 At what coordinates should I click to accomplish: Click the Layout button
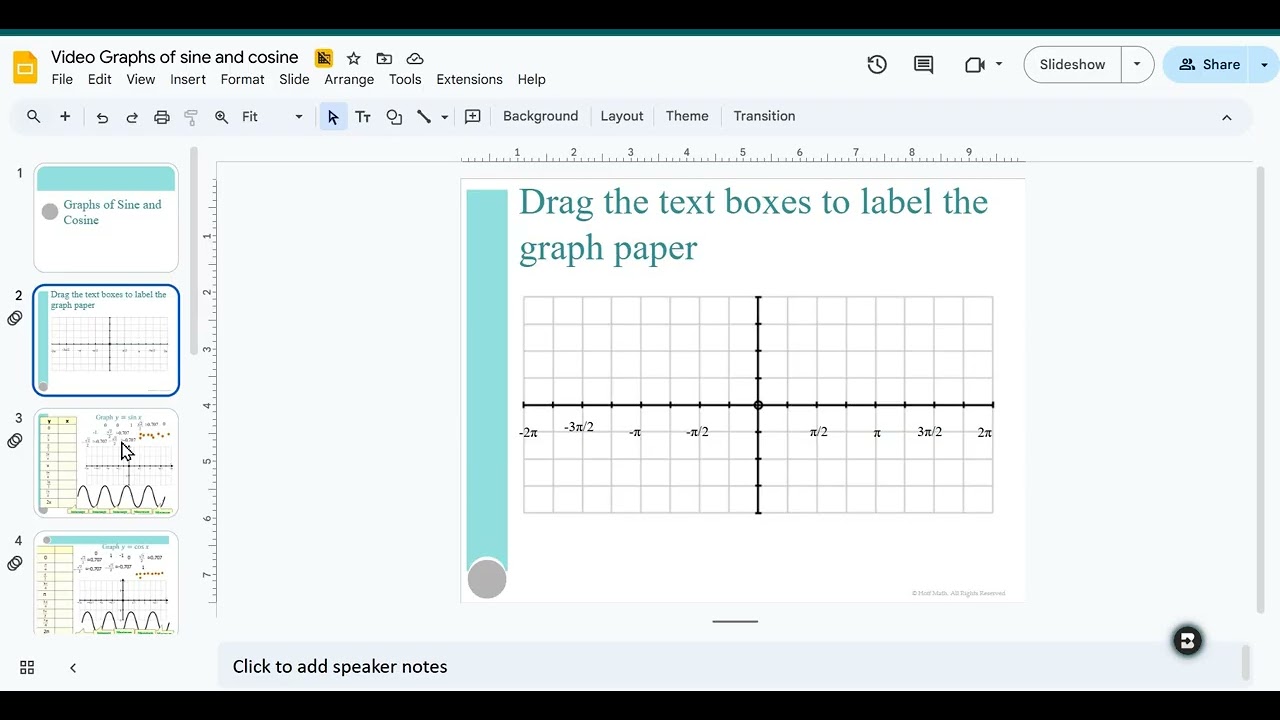(621, 117)
